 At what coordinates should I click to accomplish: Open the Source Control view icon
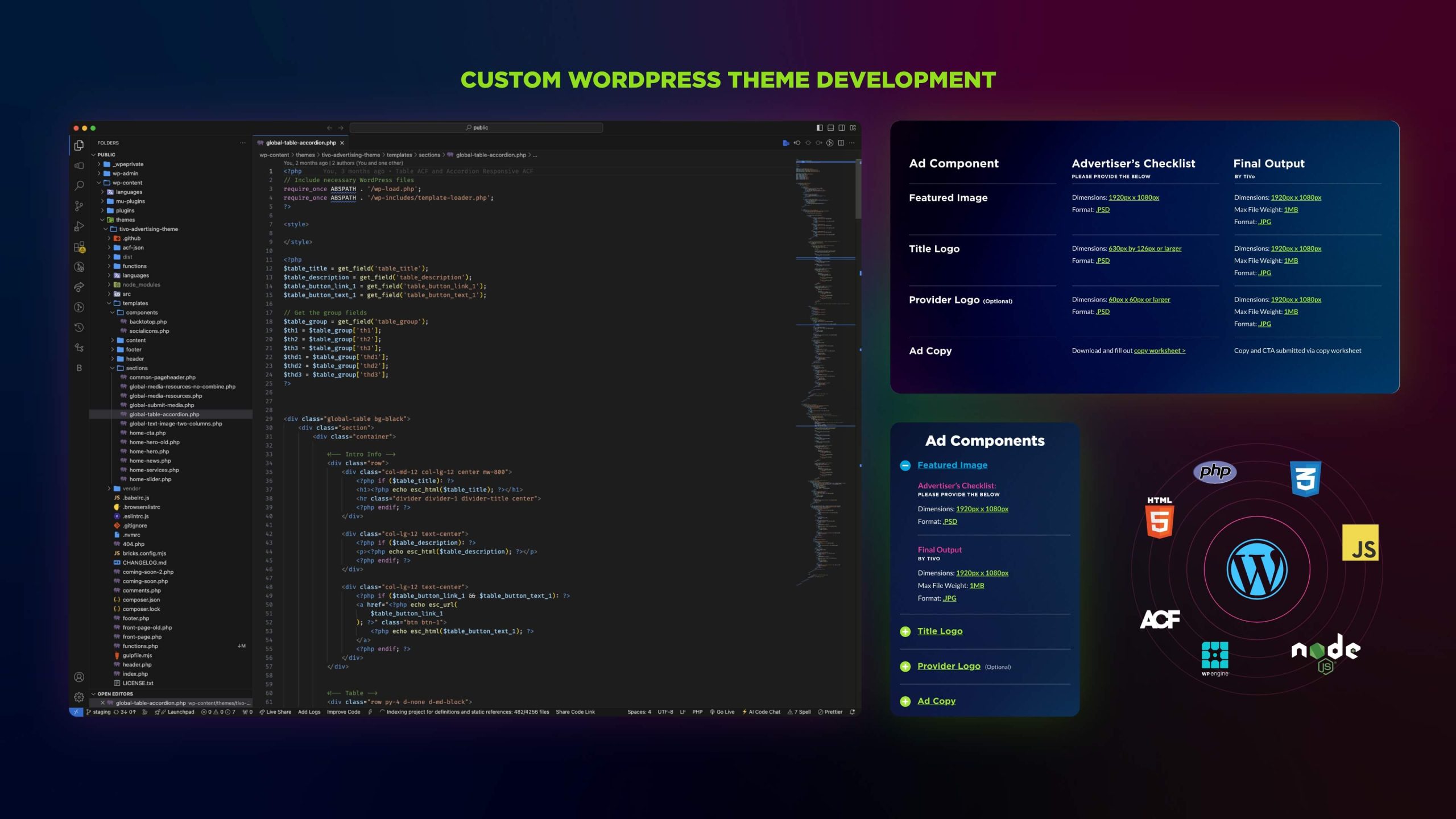tap(79, 206)
